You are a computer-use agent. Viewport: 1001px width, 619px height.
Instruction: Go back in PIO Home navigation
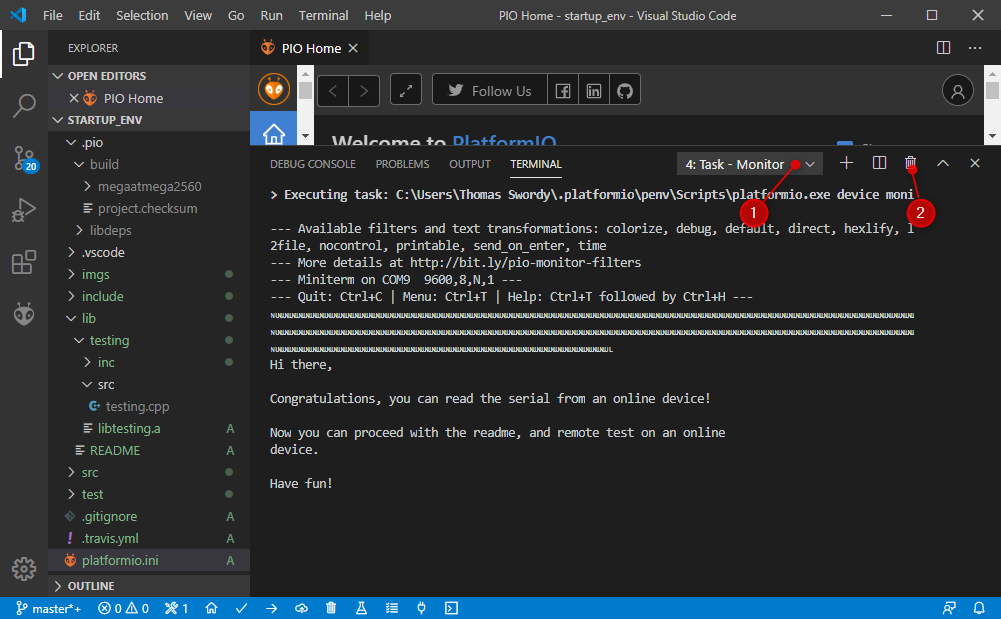pos(333,91)
